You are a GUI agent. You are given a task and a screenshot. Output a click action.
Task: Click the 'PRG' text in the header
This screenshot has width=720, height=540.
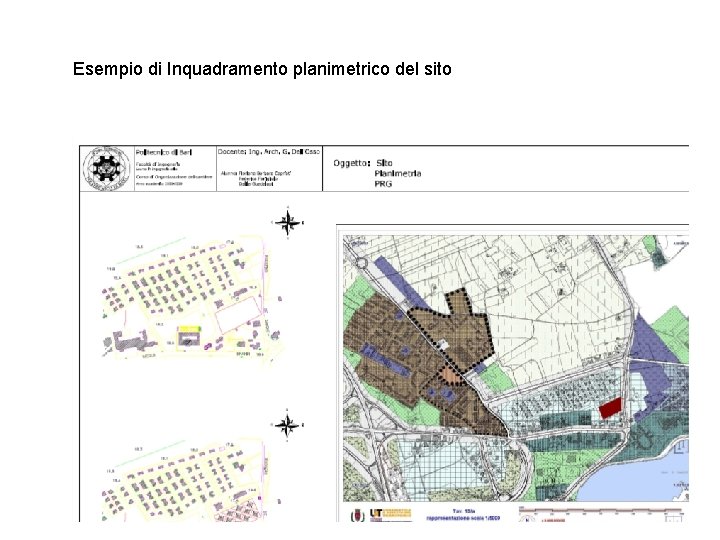[383, 184]
